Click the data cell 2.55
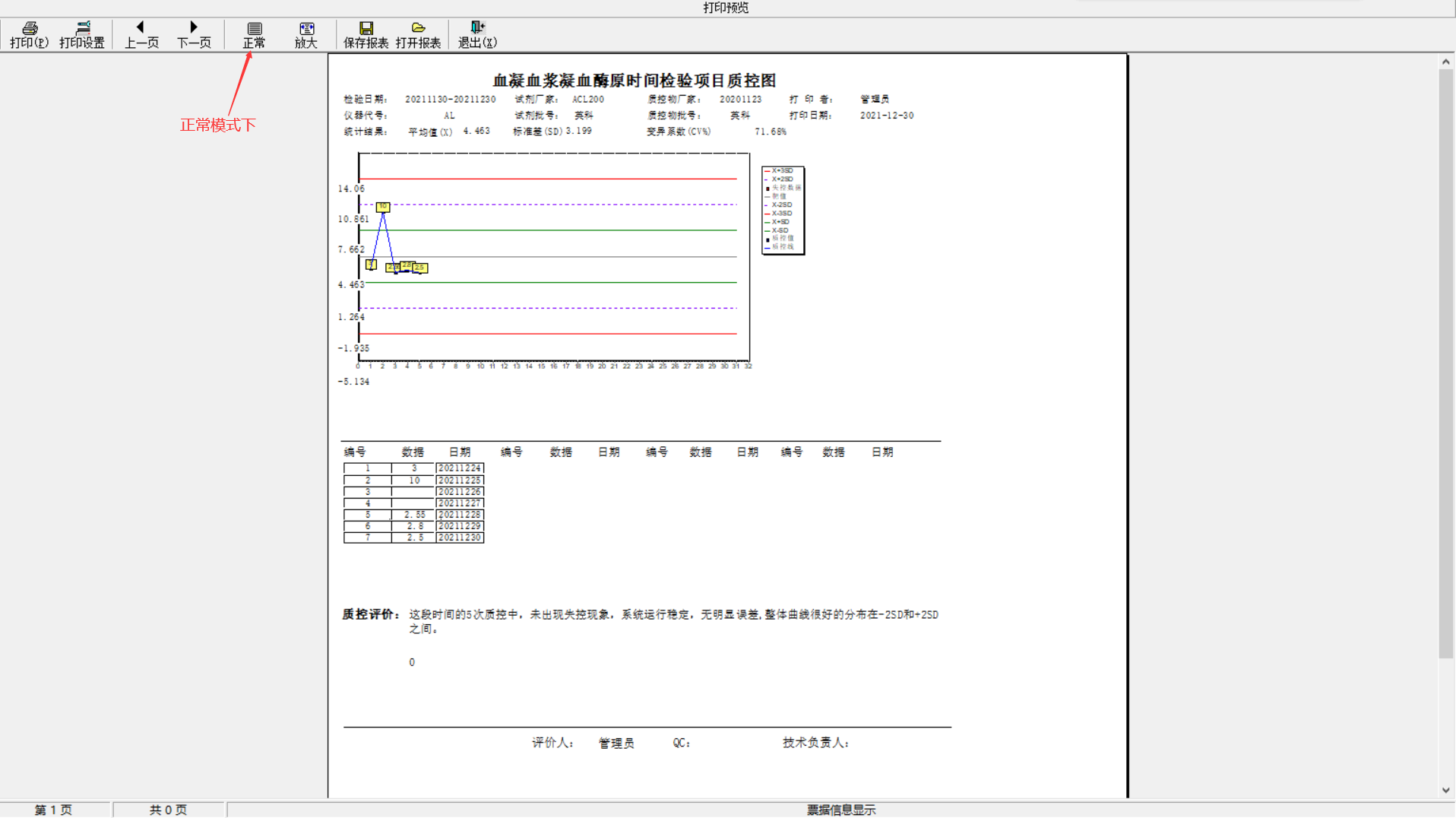 pos(414,515)
